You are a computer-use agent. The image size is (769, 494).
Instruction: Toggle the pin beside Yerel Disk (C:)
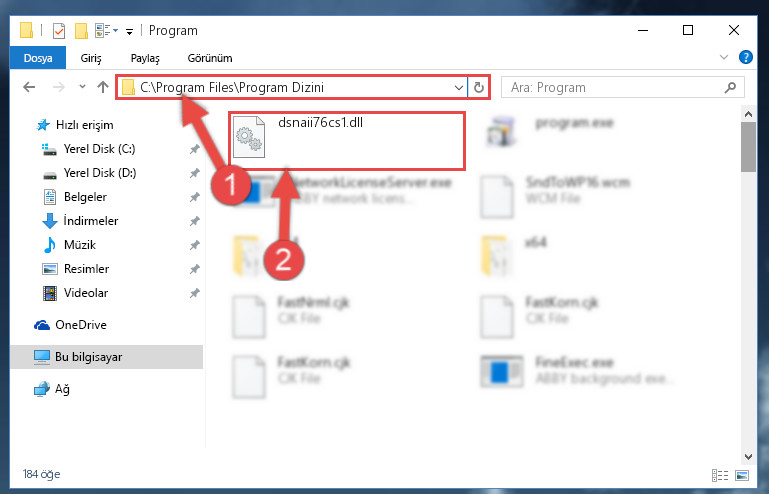[195, 149]
